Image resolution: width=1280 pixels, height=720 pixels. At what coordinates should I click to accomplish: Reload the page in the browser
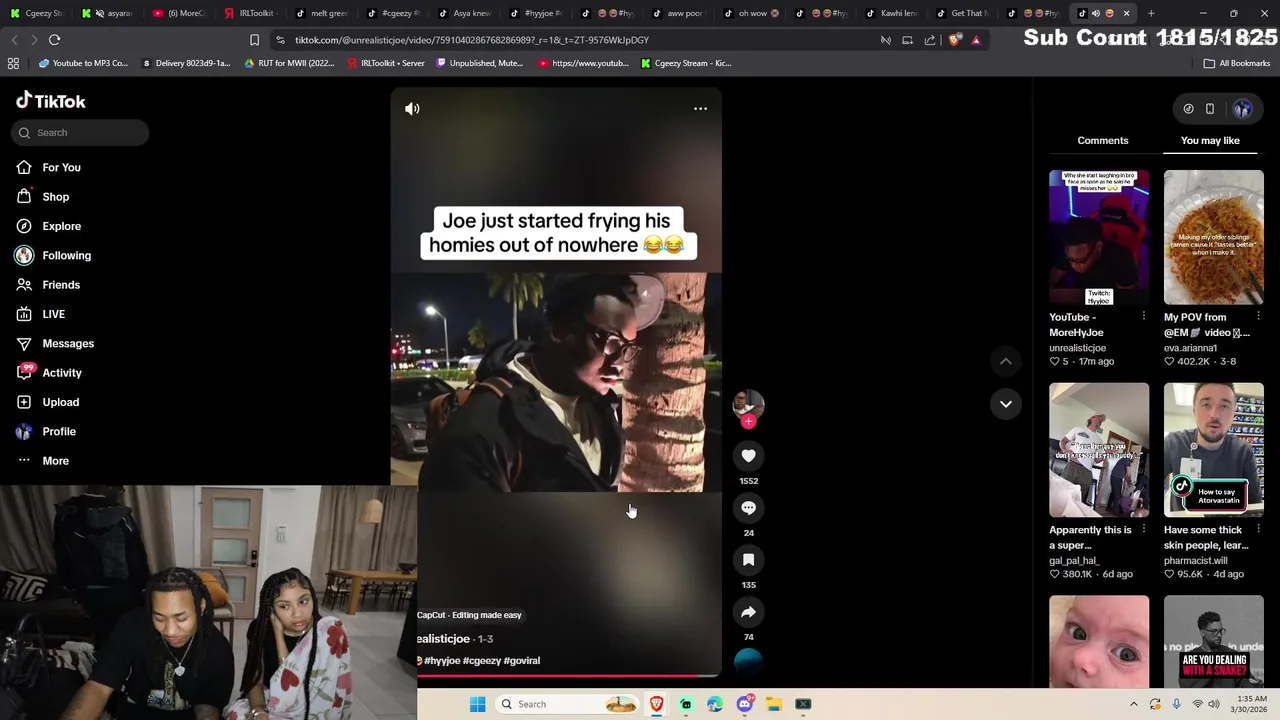[54, 40]
